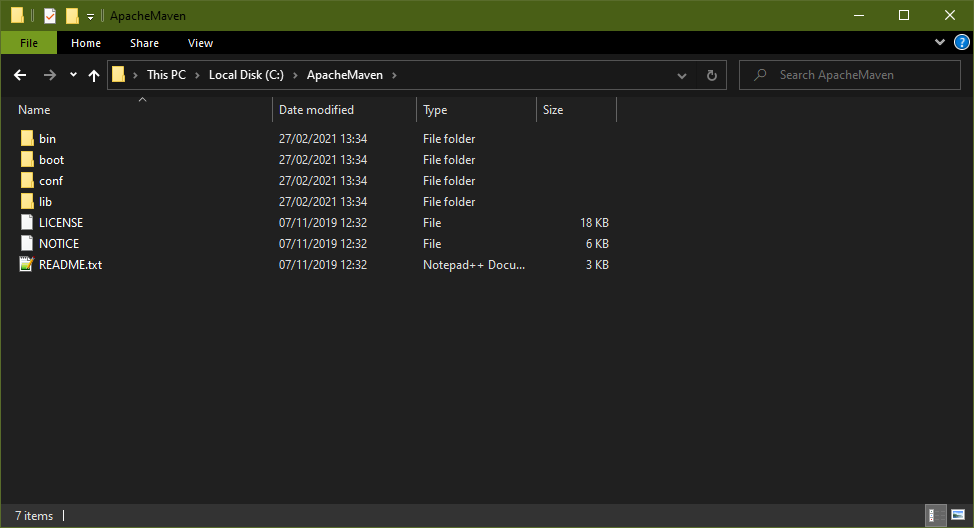Close the ApacheMaven window
Image resolution: width=974 pixels, height=528 pixels.
click(x=950, y=16)
